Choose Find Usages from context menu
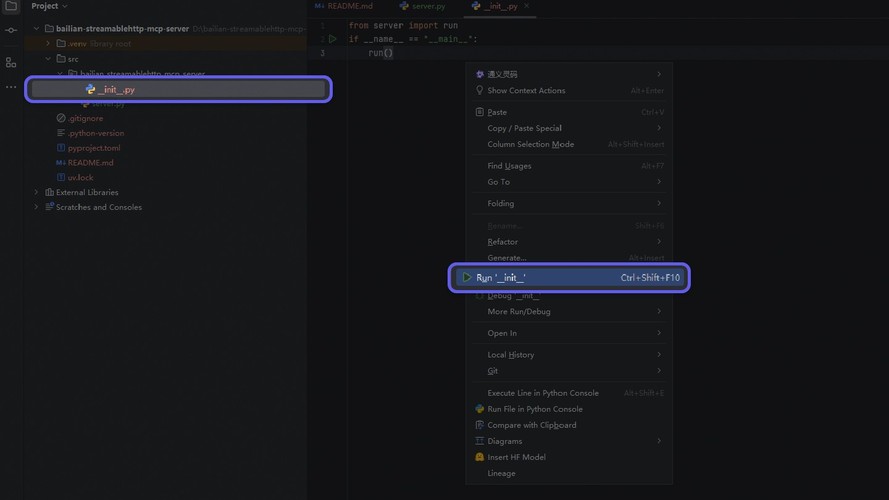The image size is (889, 500). pos(509,166)
